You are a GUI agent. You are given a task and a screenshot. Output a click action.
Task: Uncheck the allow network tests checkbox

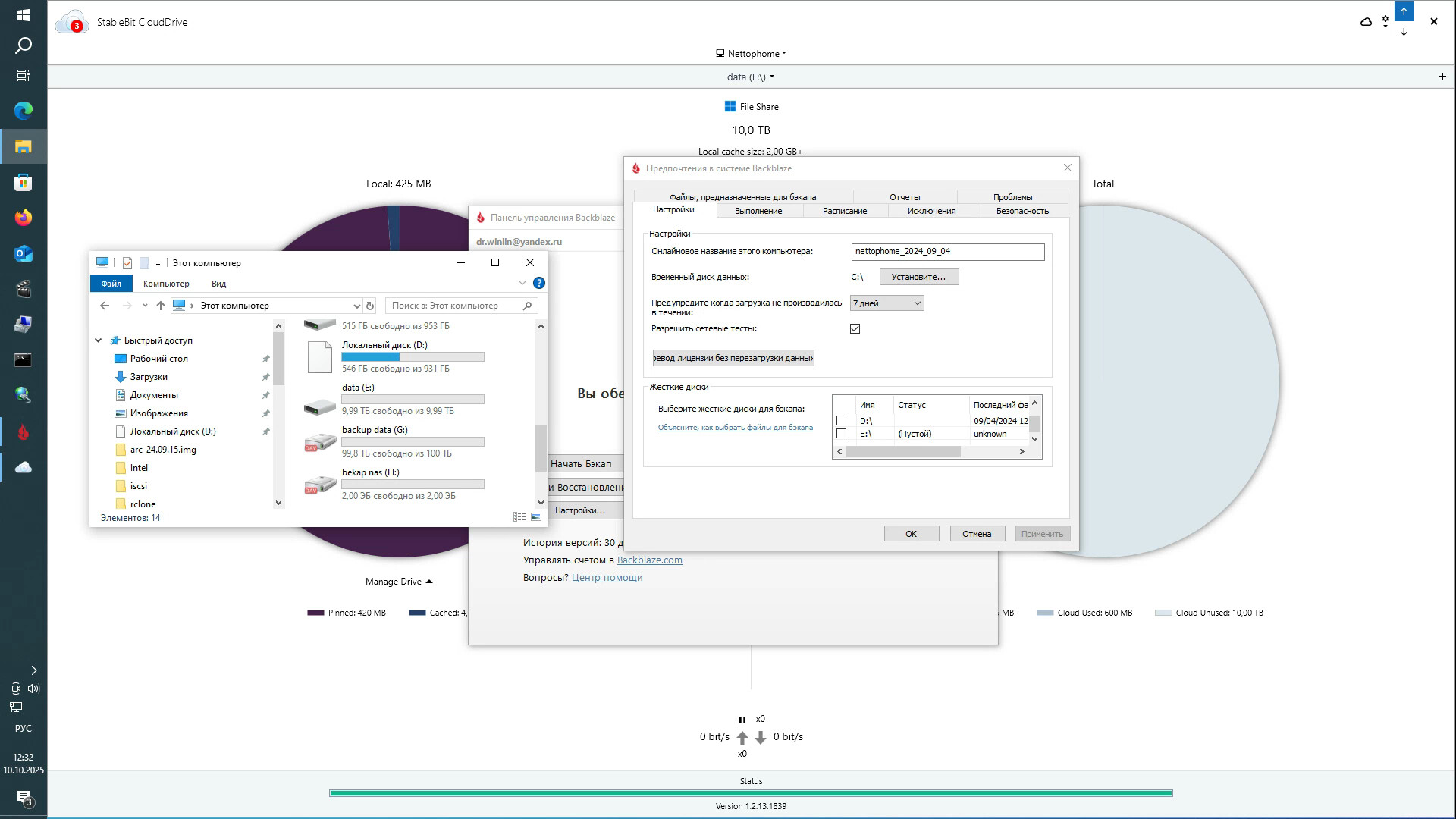855,329
